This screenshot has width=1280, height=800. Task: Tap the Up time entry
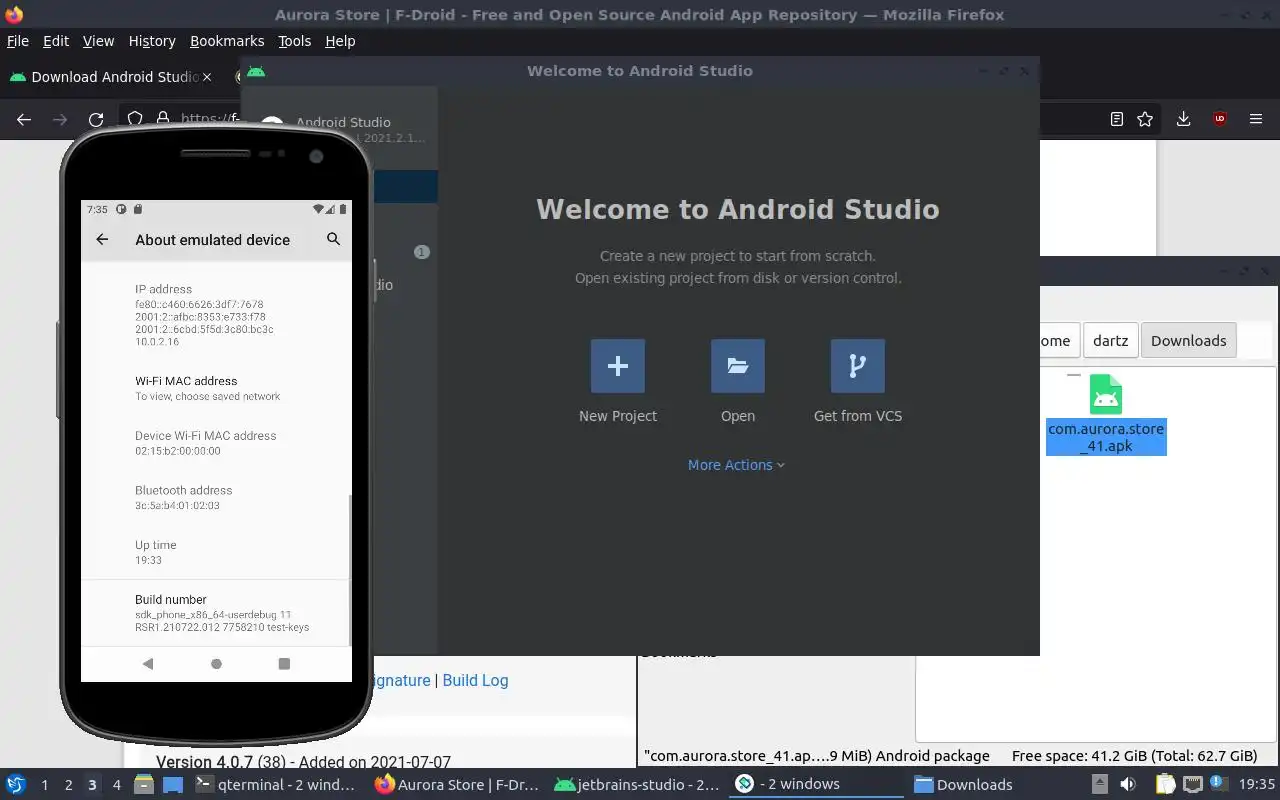(x=216, y=552)
